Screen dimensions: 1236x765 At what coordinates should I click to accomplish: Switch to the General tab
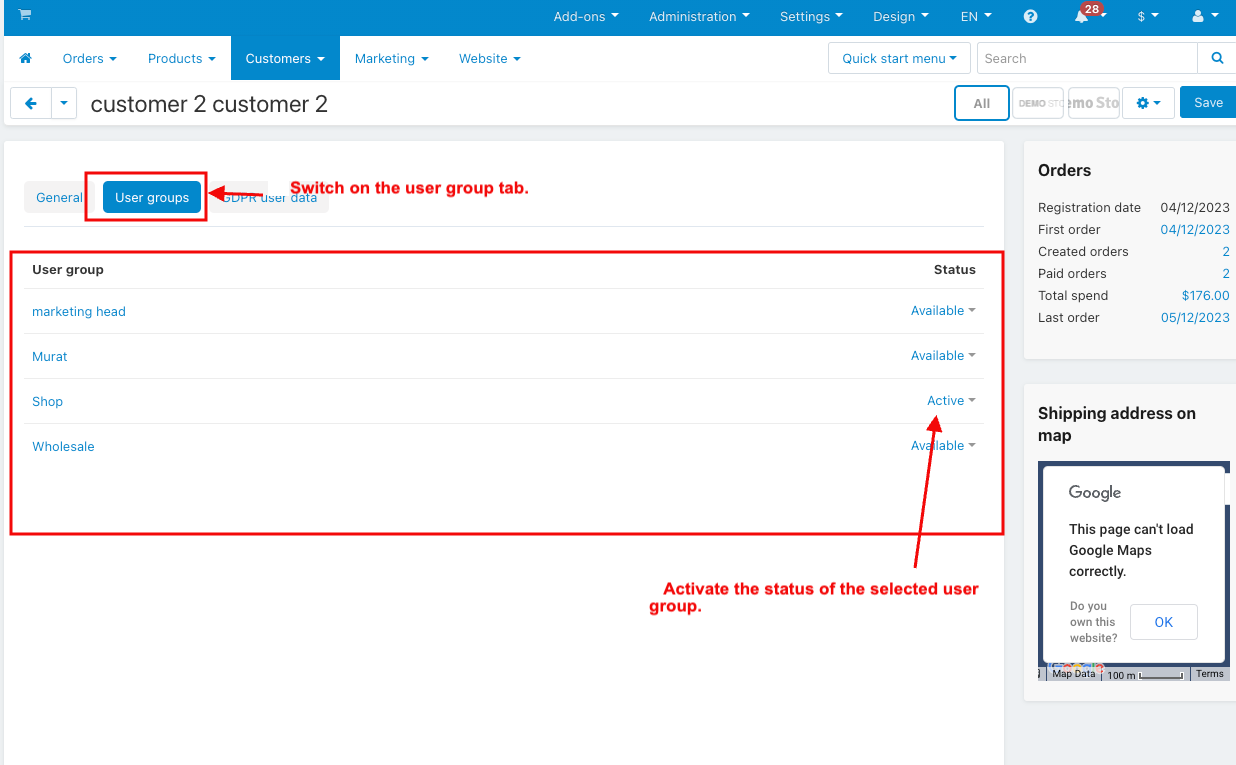pos(59,198)
